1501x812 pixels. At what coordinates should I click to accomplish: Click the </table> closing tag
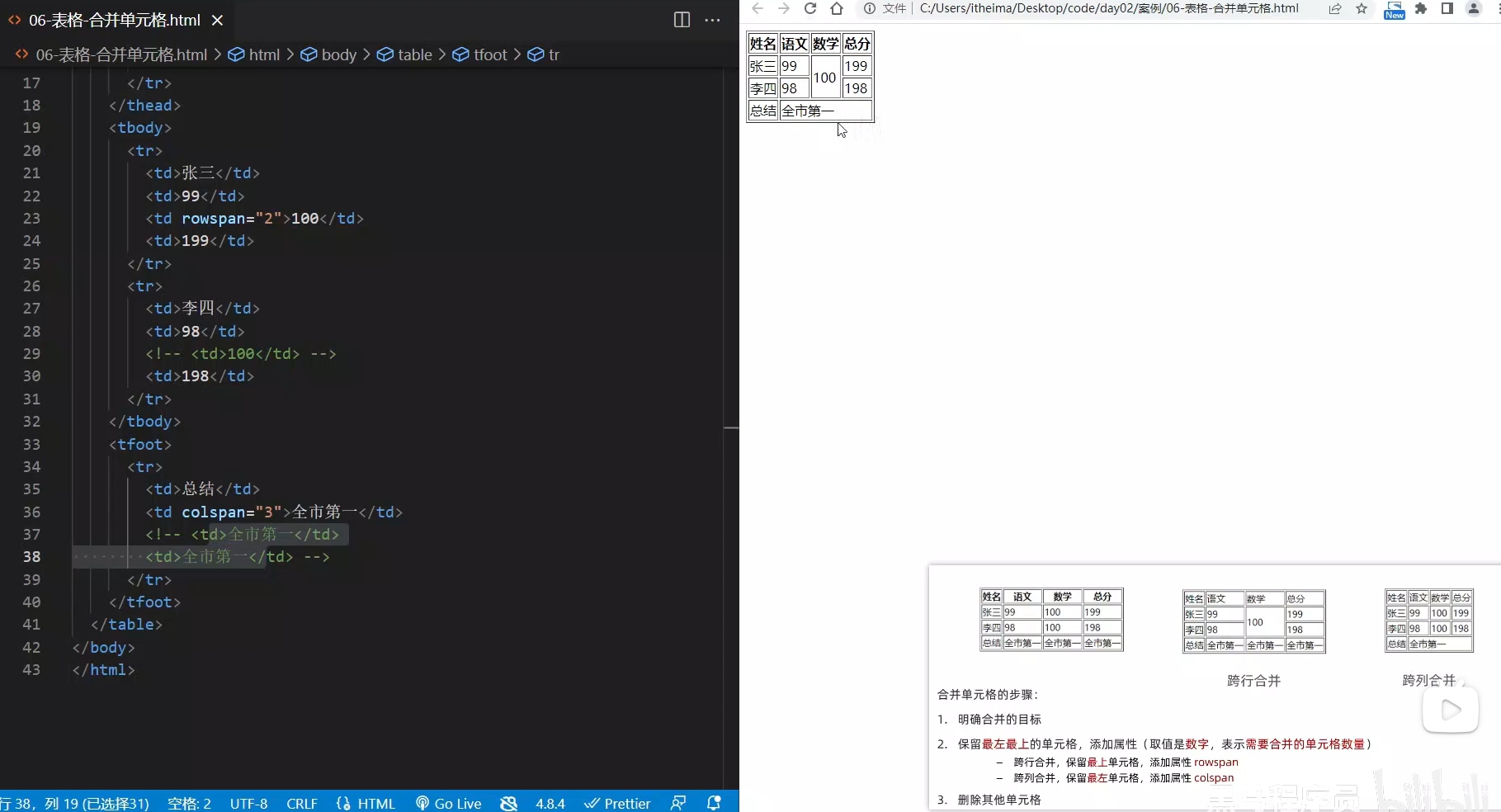[x=126, y=625]
